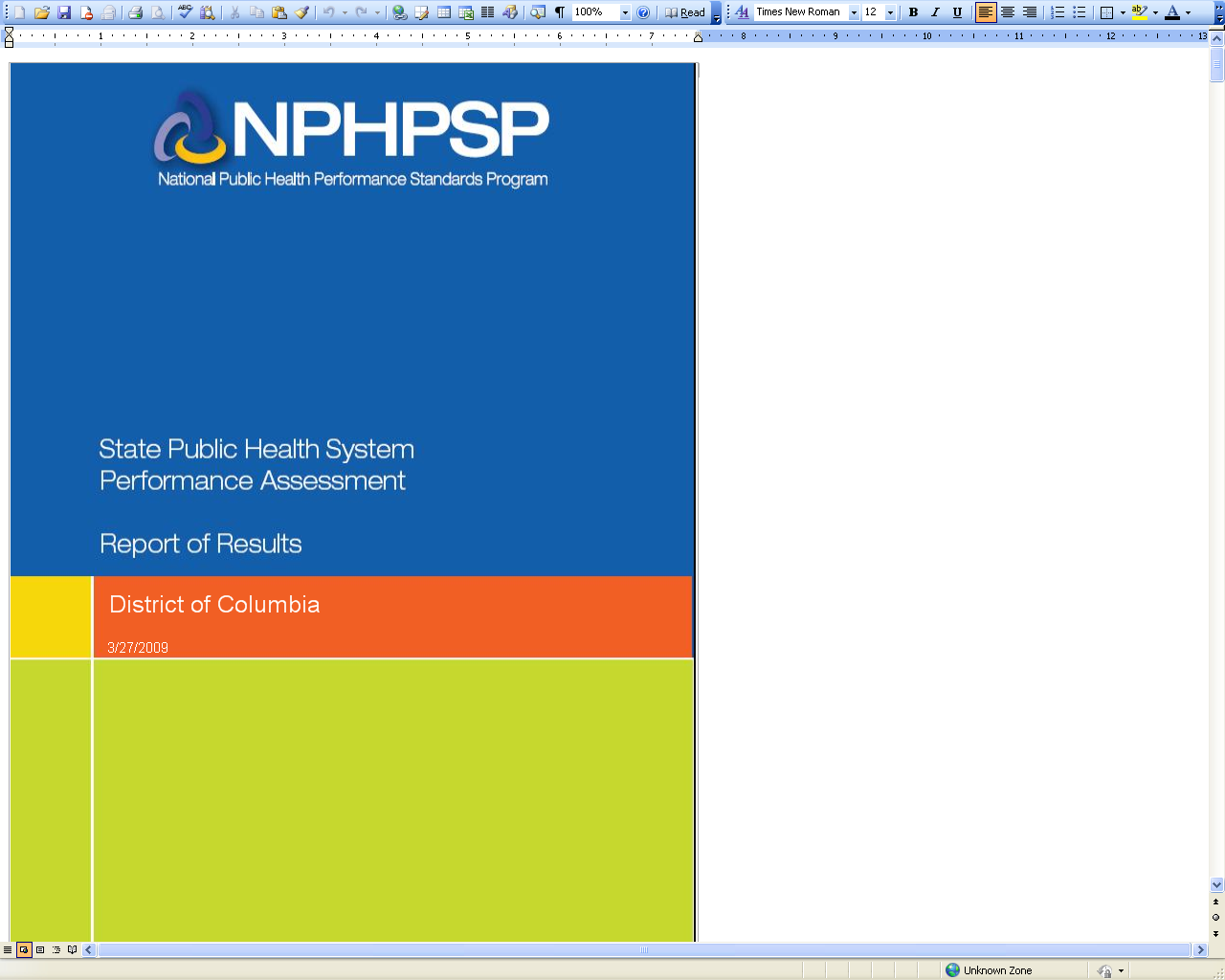The height and width of the screenshot is (980, 1225).
Task: Click the security lock status bar icon
Action: pos(1105,970)
